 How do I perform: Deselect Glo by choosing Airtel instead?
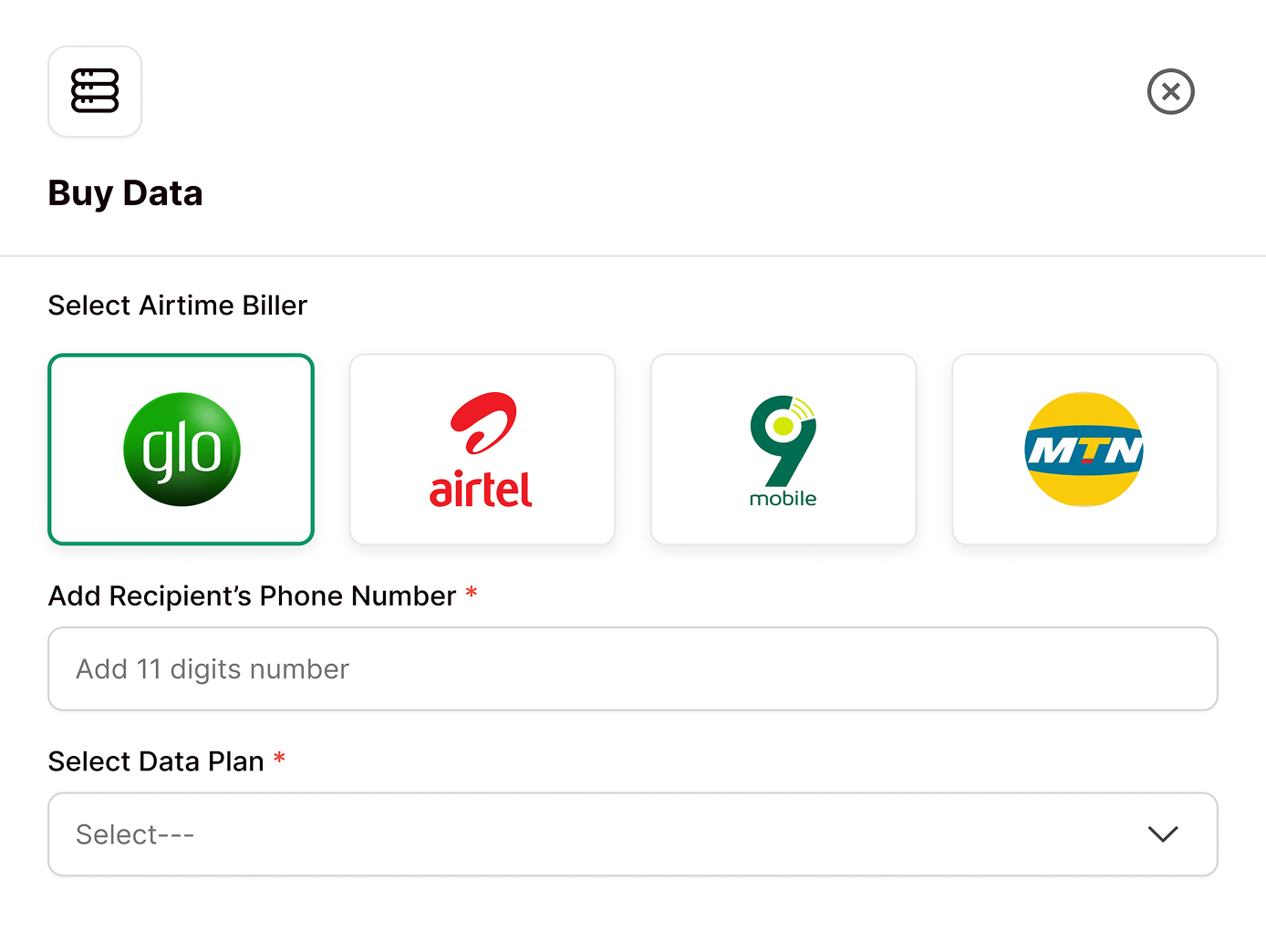482,449
